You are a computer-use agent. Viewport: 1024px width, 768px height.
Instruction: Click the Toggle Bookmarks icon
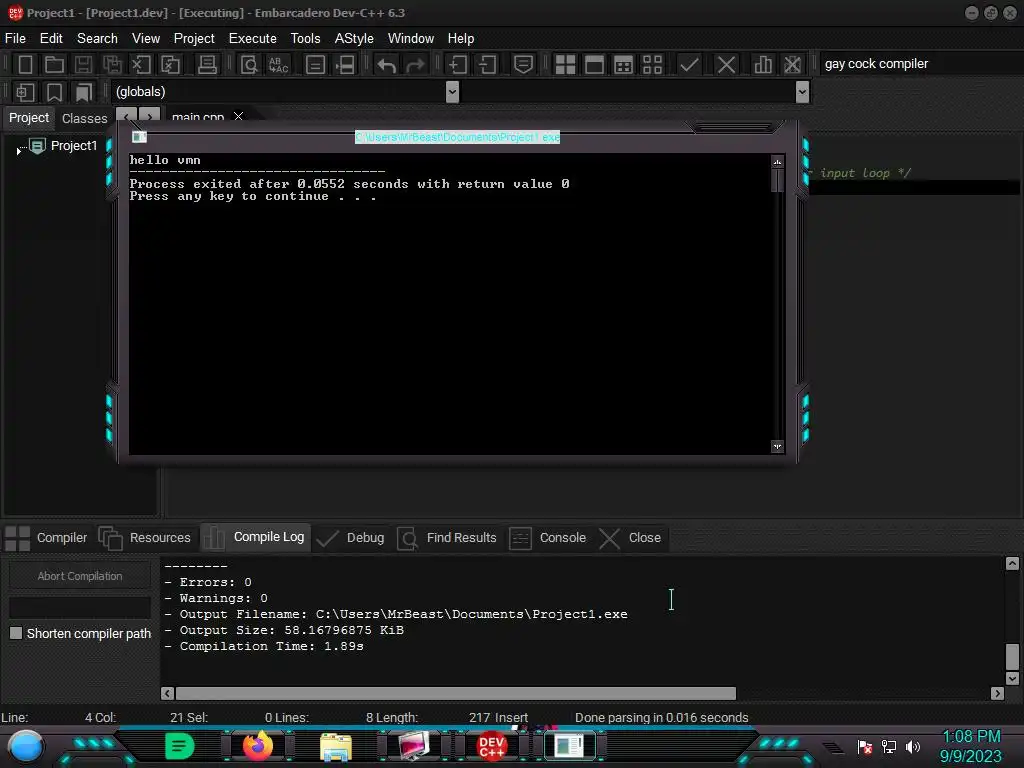(54, 92)
